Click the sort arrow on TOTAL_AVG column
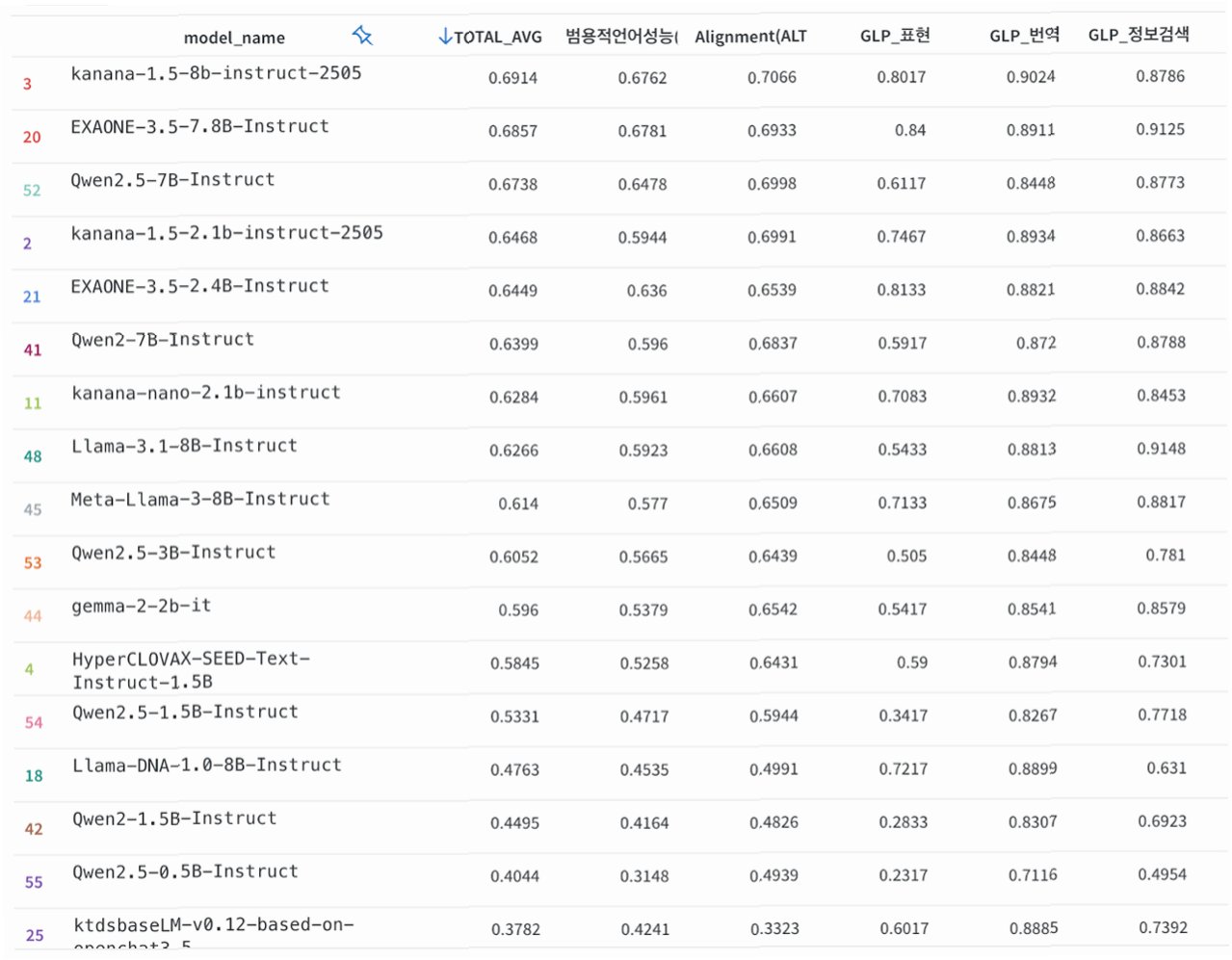 pos(444,37)
